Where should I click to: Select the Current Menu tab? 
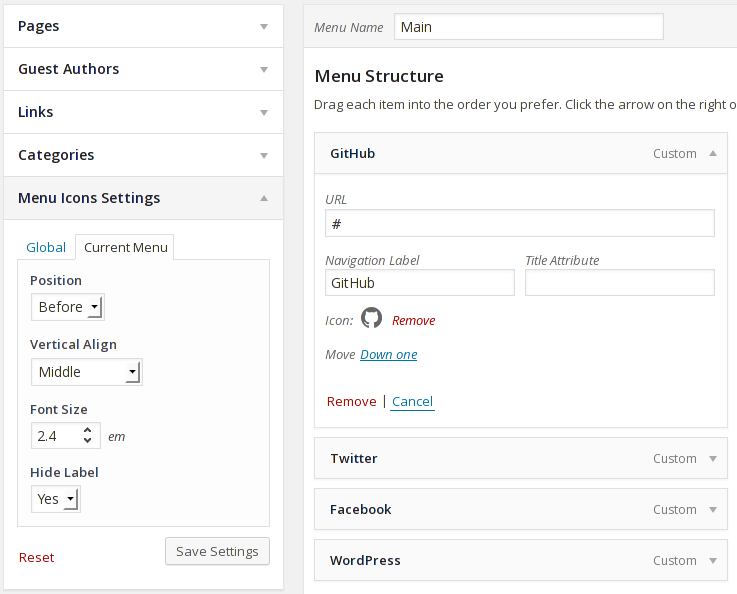tap(126, 247)
